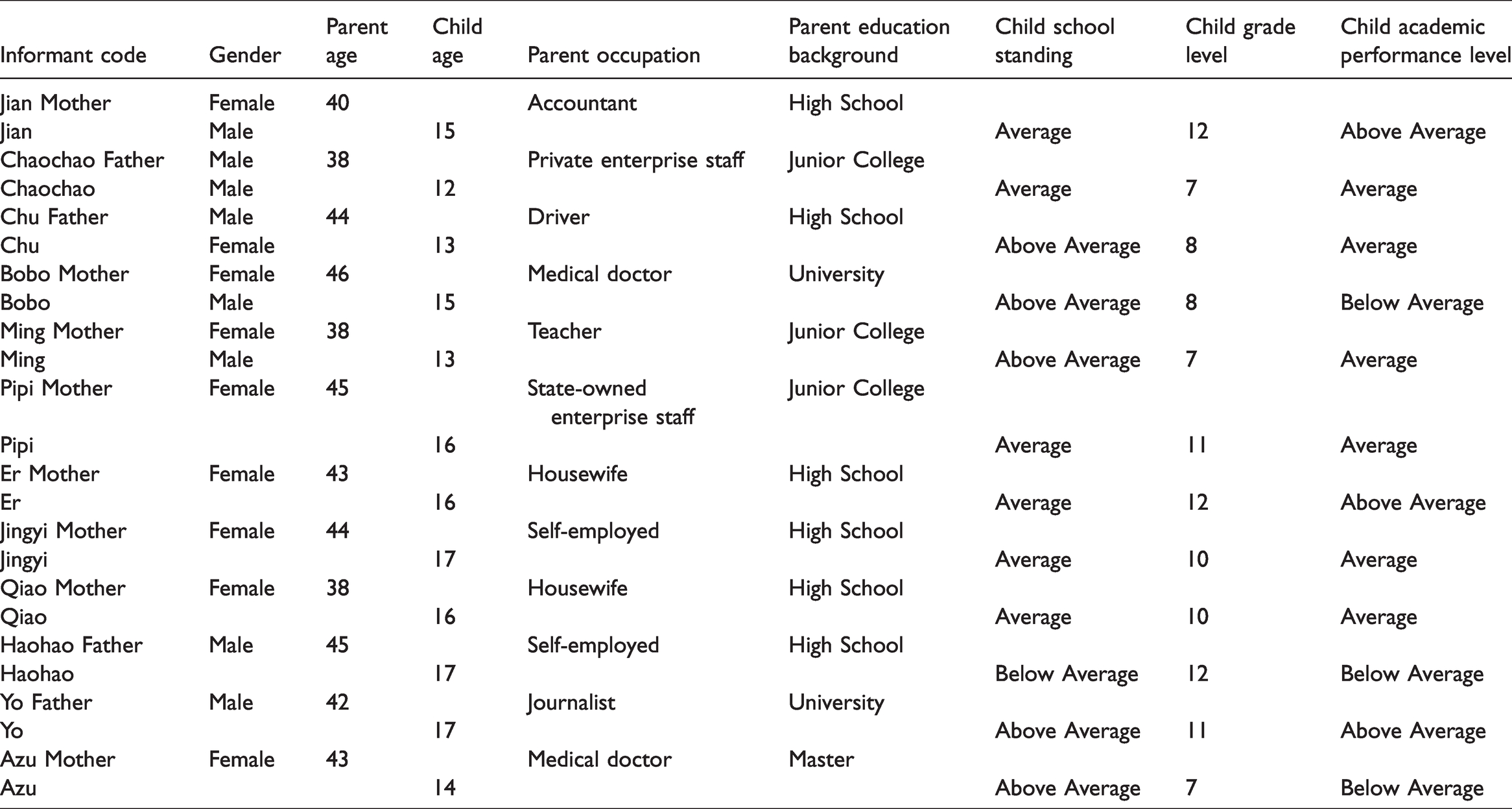This screenshot has height=809, width=1512.
Task: Click the 'Child academic performance level' header
Action: tap(1426, 41)
